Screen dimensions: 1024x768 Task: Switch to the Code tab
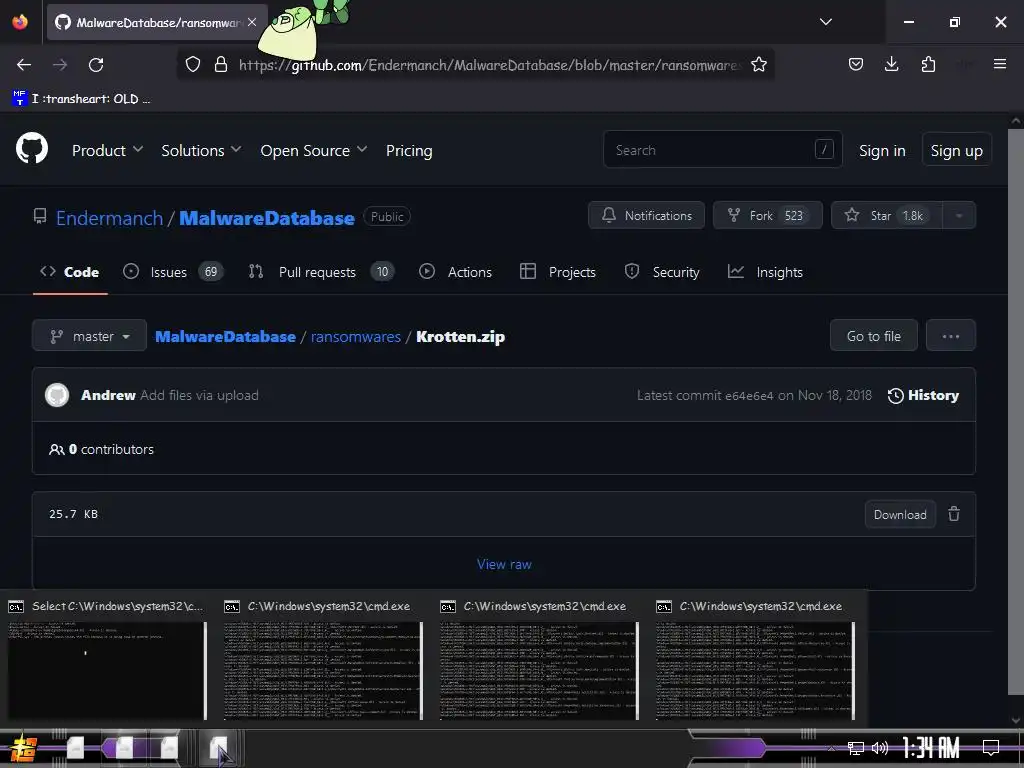coord(70,272)
